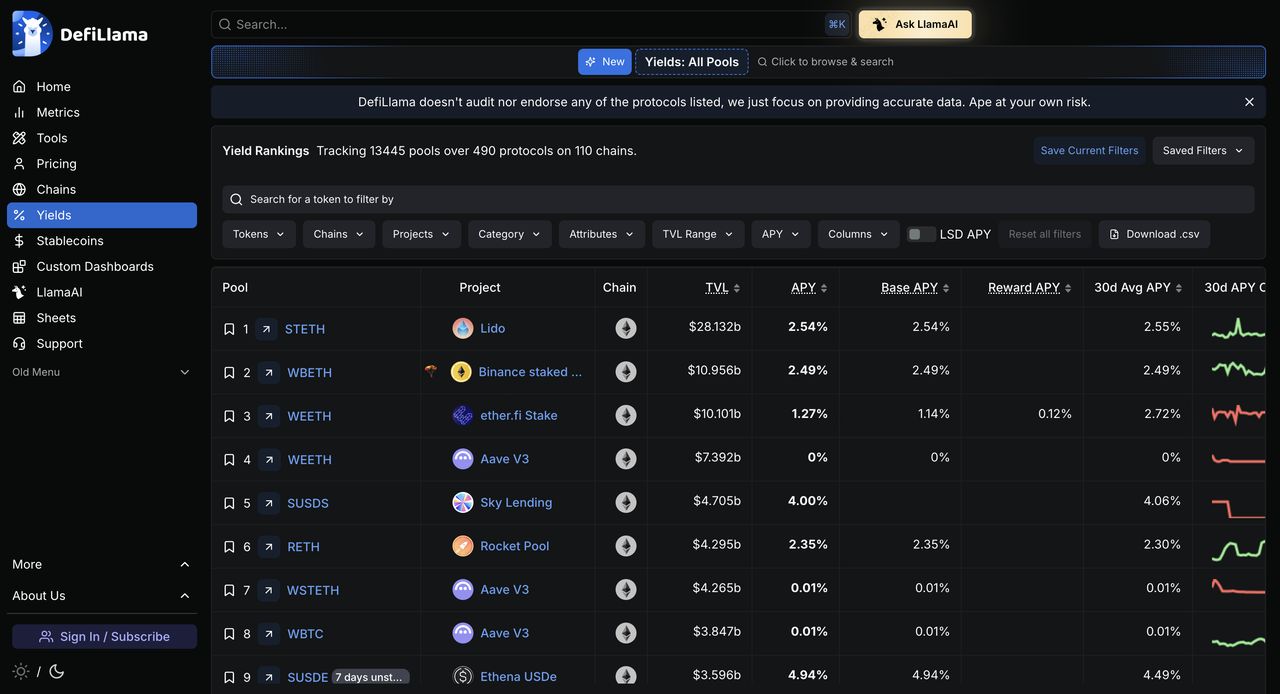Screen dimensions: 1280x694
Task: Click the token filter search magnifier icon
Action: 236,199
